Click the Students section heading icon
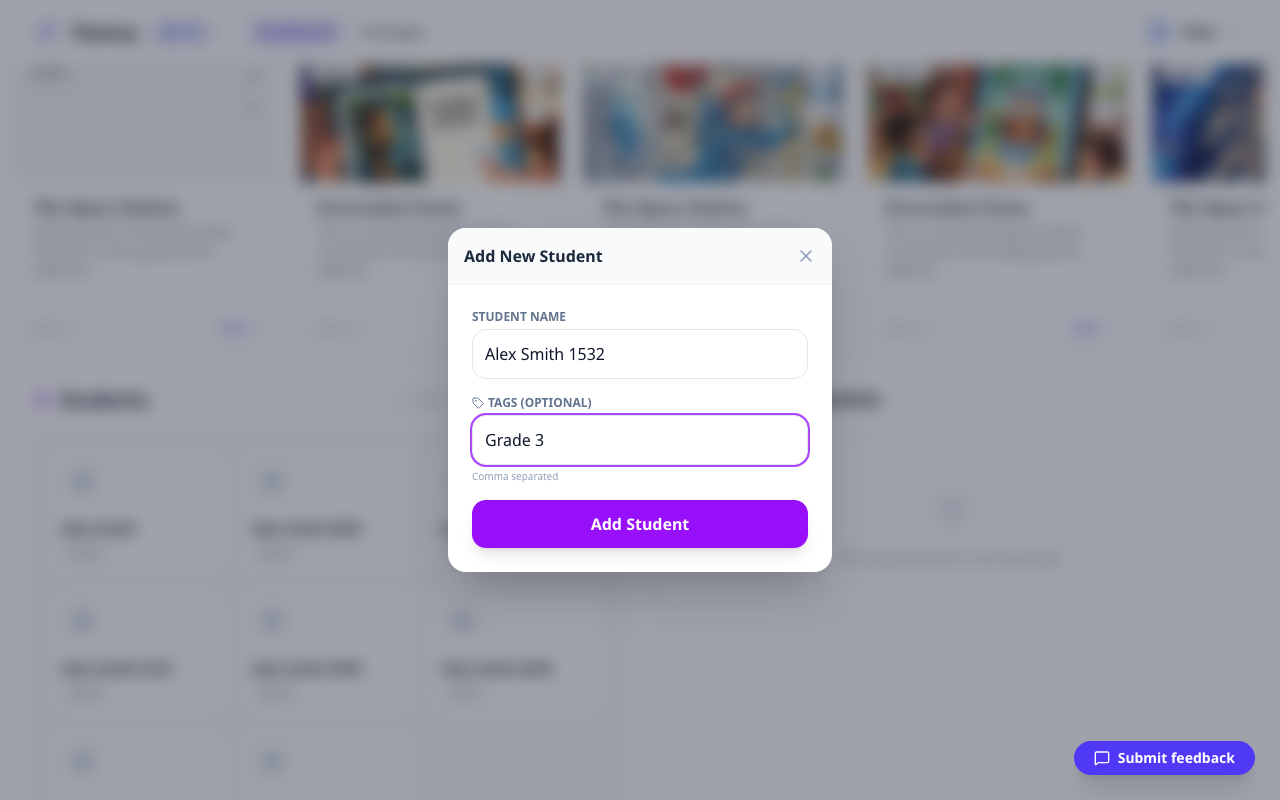This screenshot has width=1280, height=800. coord(44,399)
